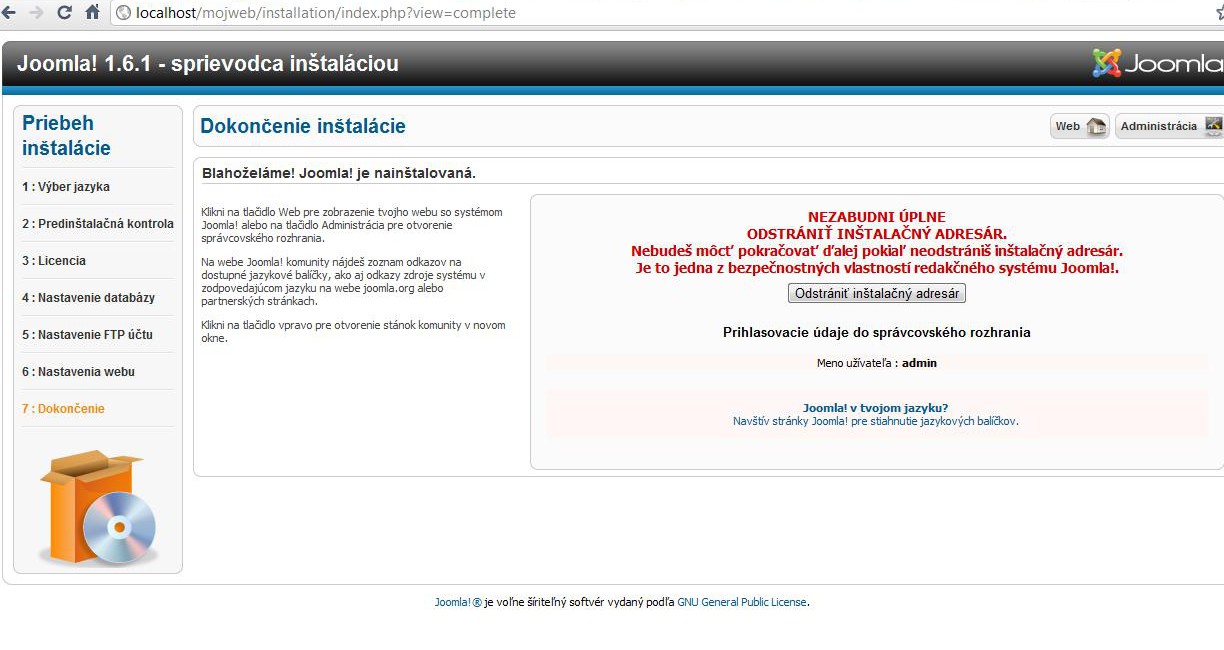This screenshot has width=1224, height=650.
Task: Click the browser back arrow
Action: point(10,13)
